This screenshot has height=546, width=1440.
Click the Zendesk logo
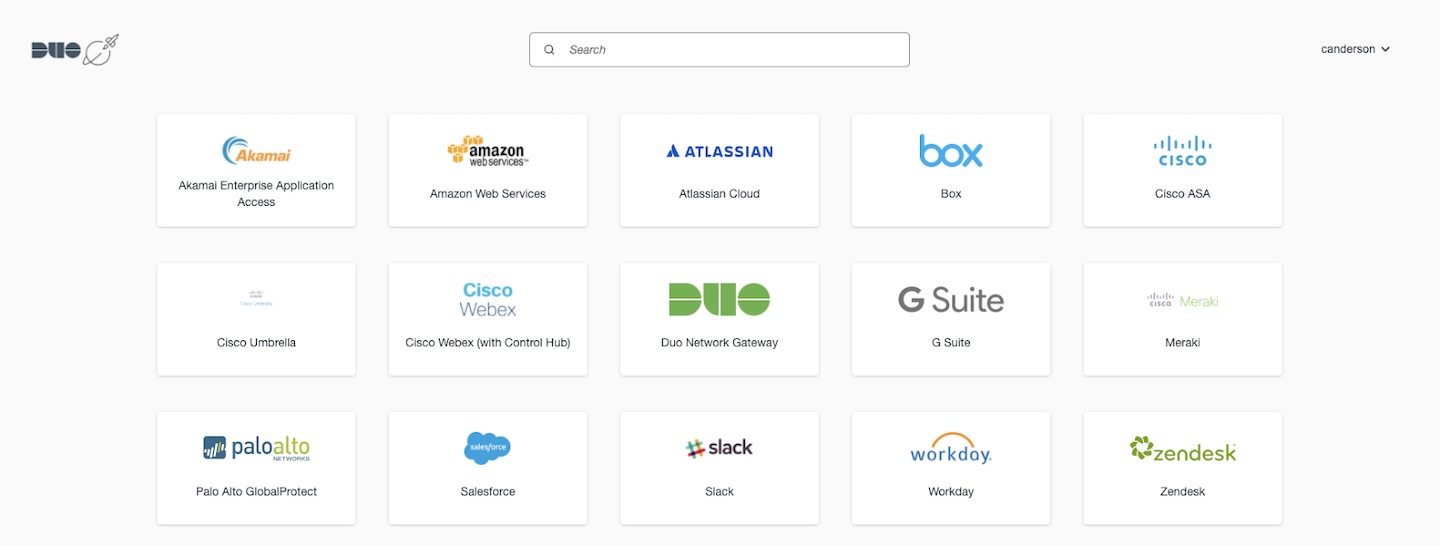[x=1182, y=449]
